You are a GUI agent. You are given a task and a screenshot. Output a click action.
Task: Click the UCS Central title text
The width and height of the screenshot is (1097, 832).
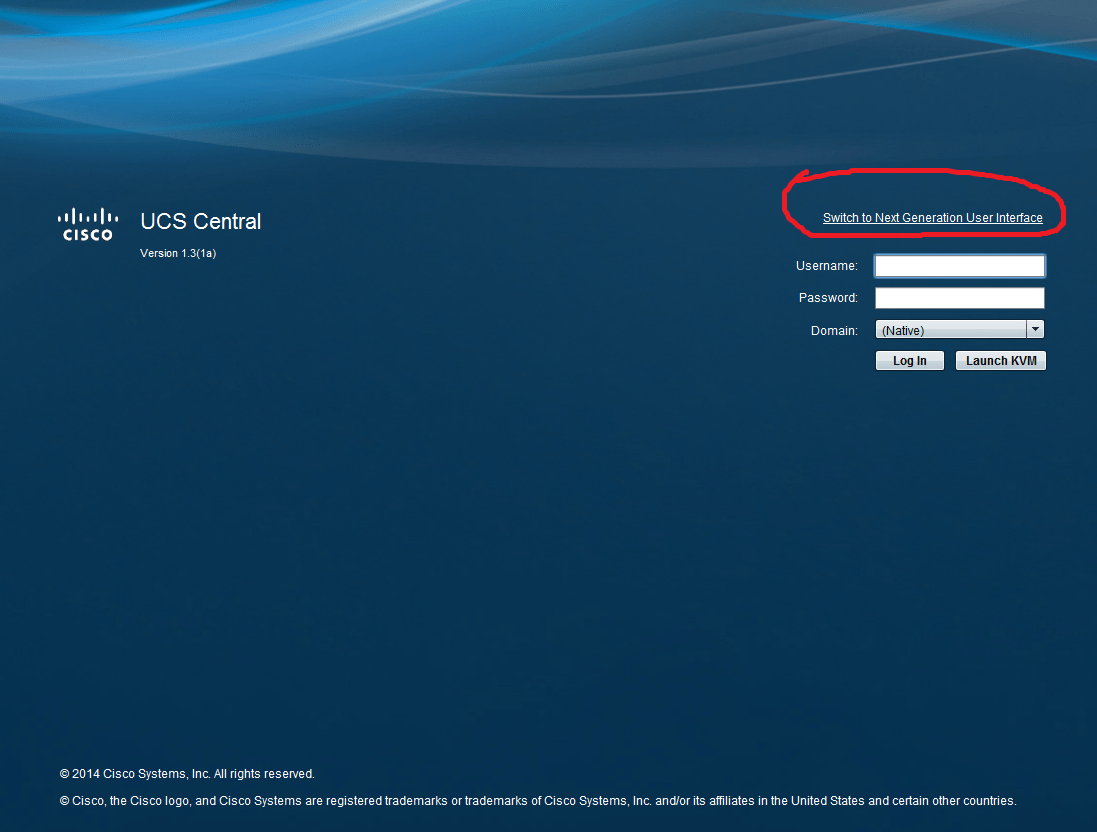tap(201, 222)
